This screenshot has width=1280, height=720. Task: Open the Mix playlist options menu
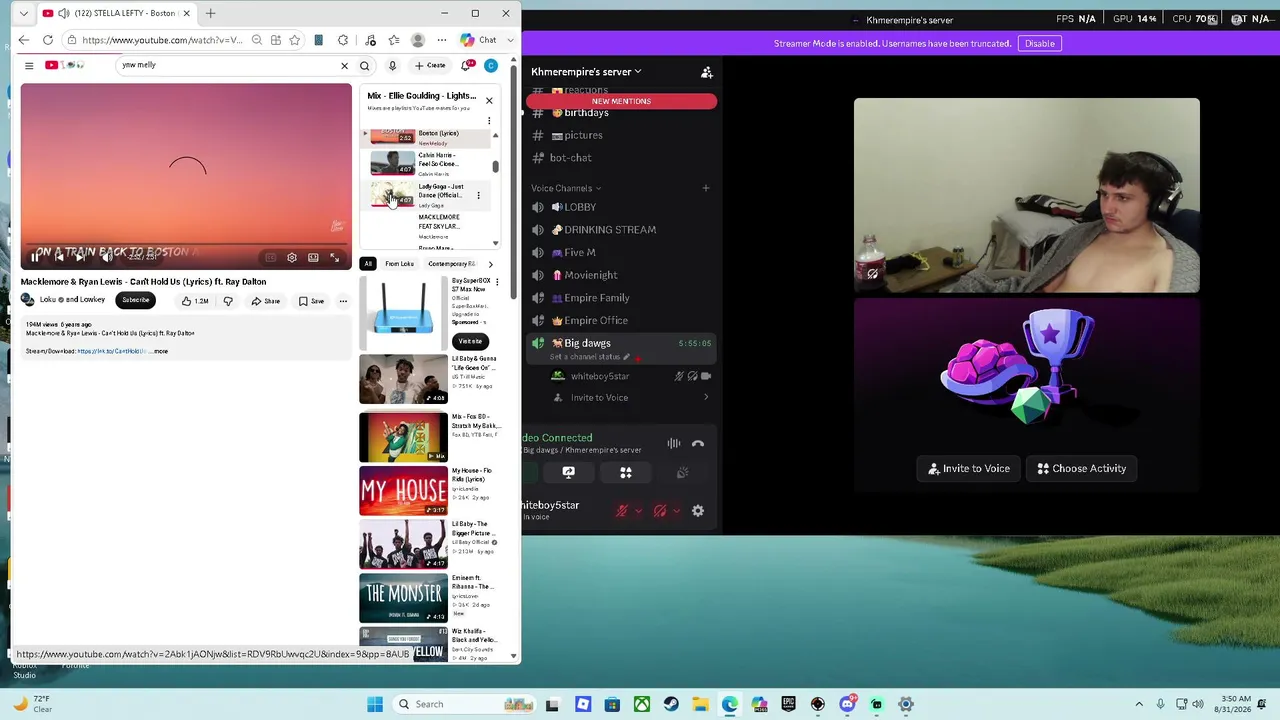(x=489, y=120)
